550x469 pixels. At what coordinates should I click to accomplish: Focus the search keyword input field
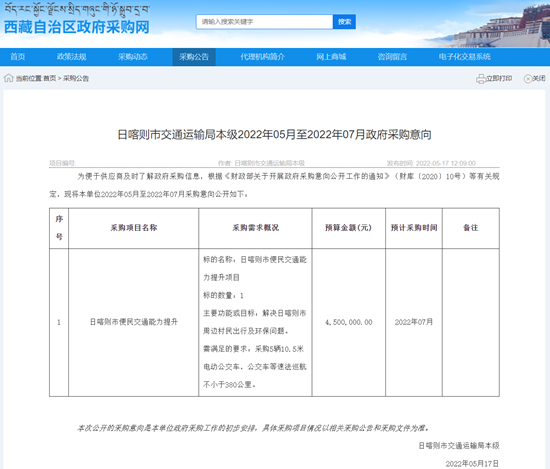(x=264, y=22)
